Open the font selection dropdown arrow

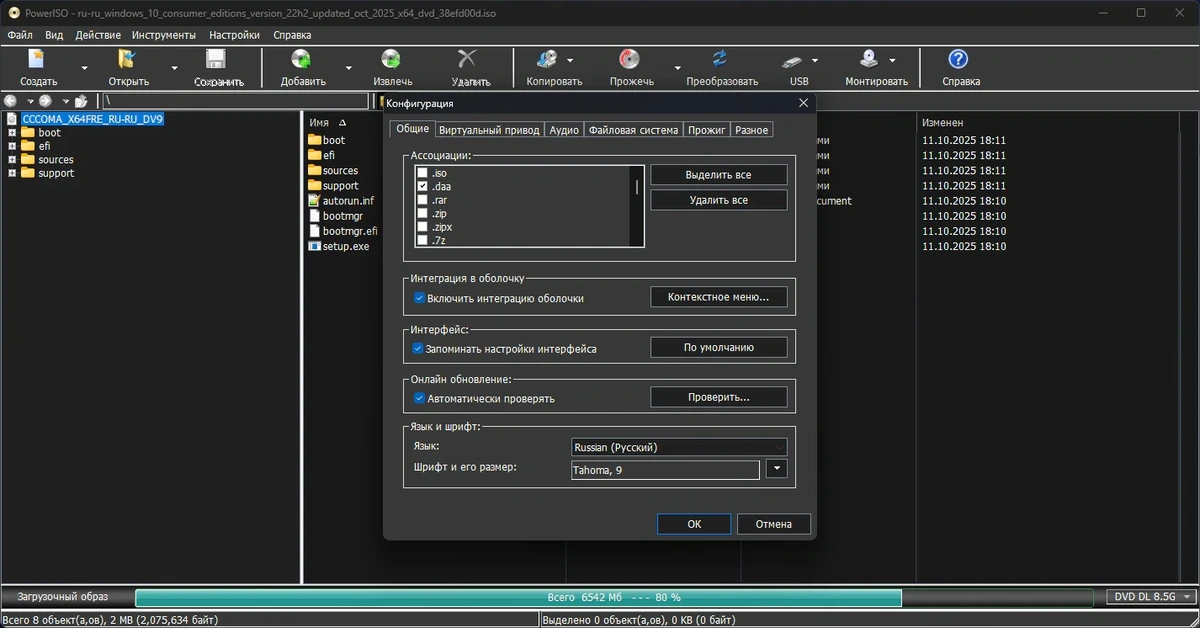777,469
